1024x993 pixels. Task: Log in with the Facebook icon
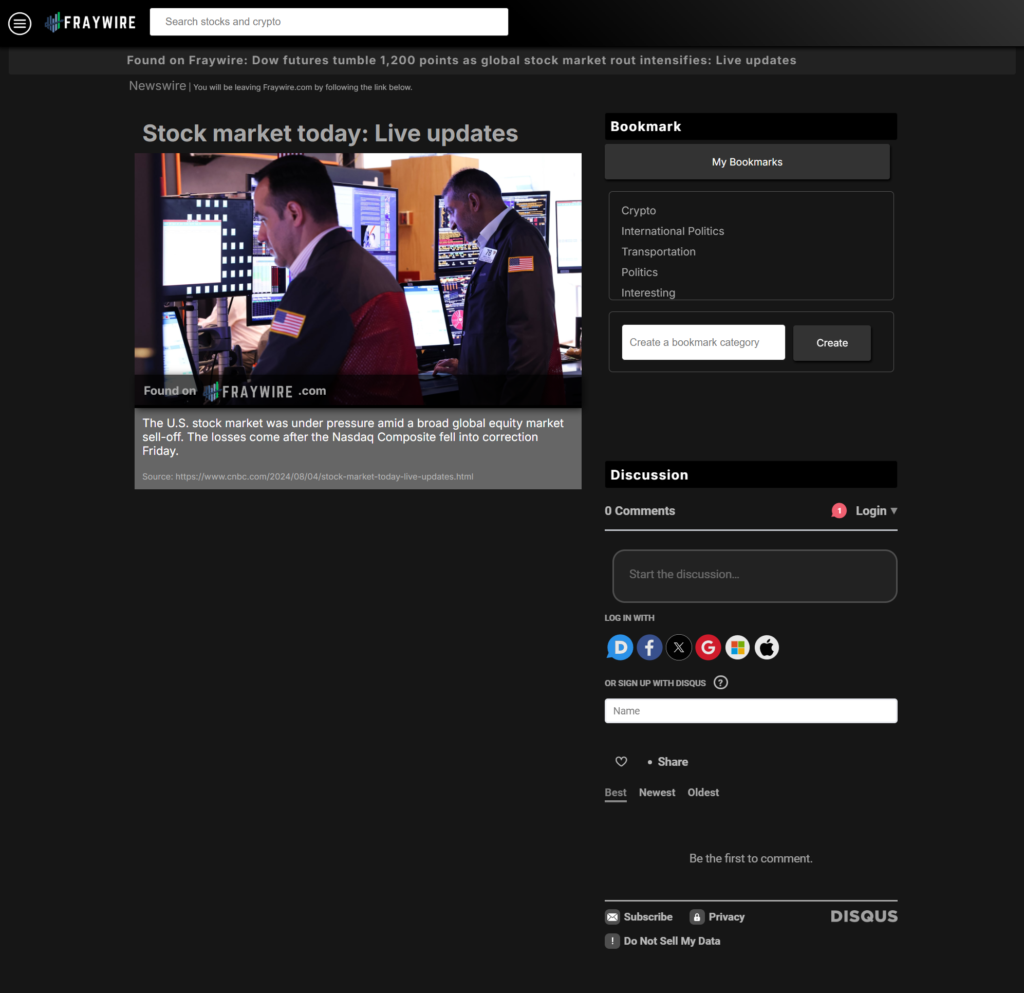point(649,647)
